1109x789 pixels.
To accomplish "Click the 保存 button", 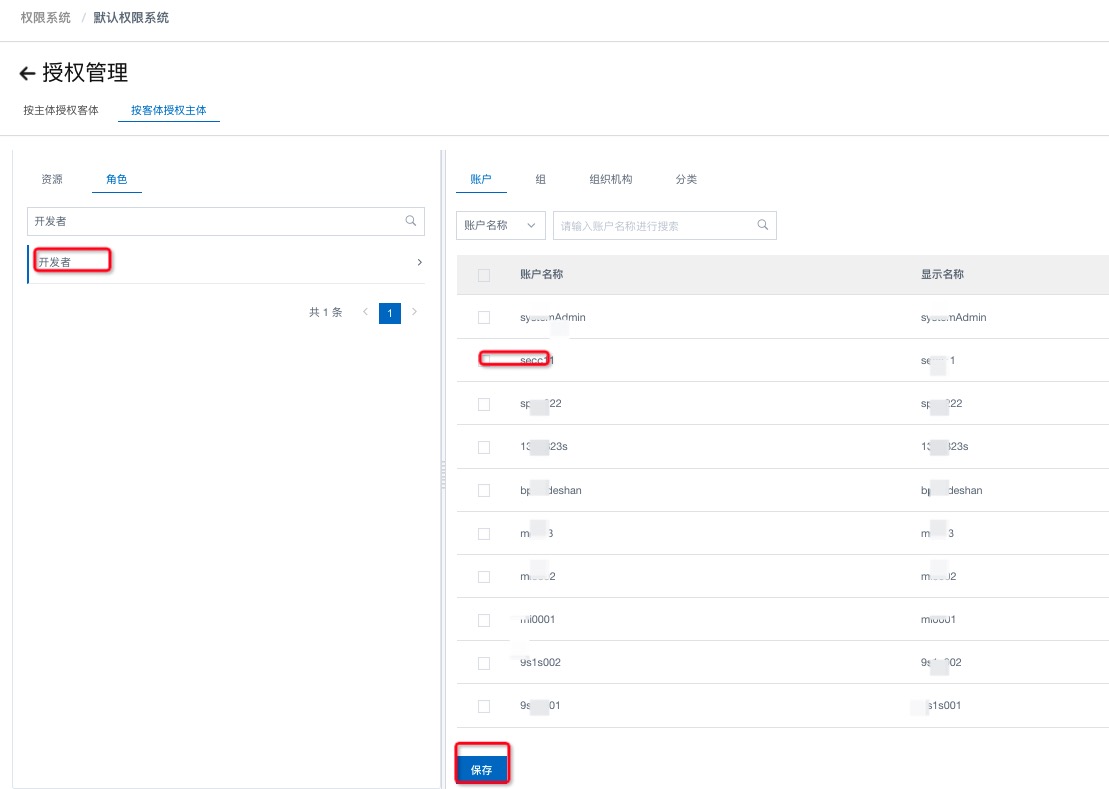I will coord(482,769).
